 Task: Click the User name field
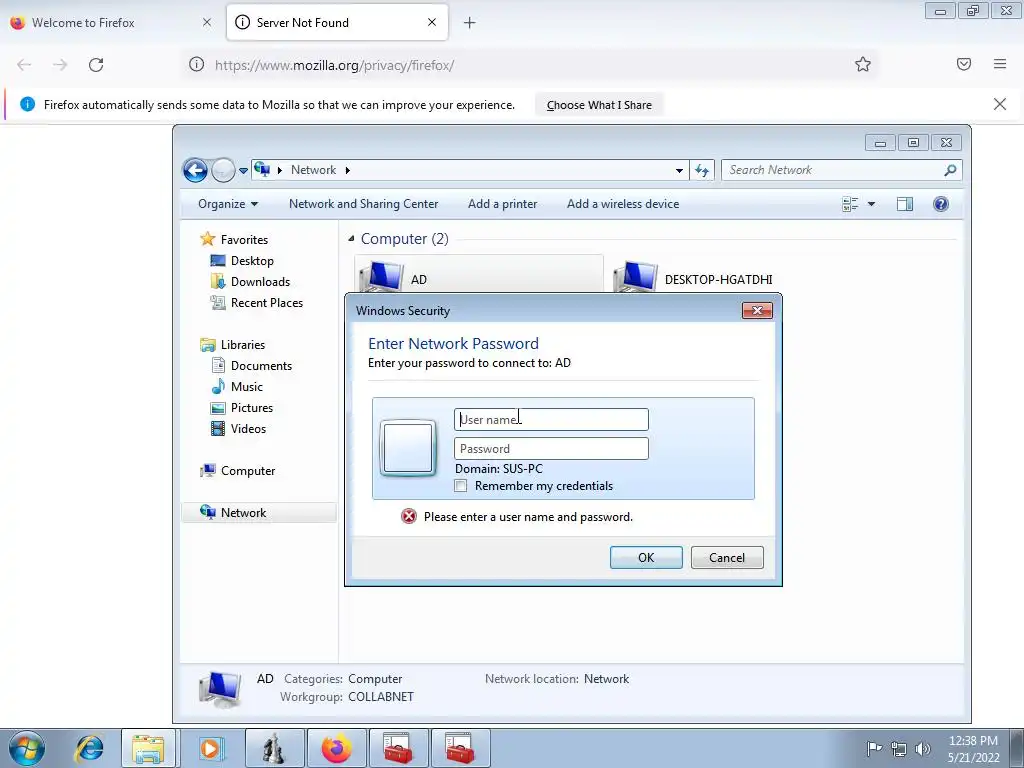point(551,419)
